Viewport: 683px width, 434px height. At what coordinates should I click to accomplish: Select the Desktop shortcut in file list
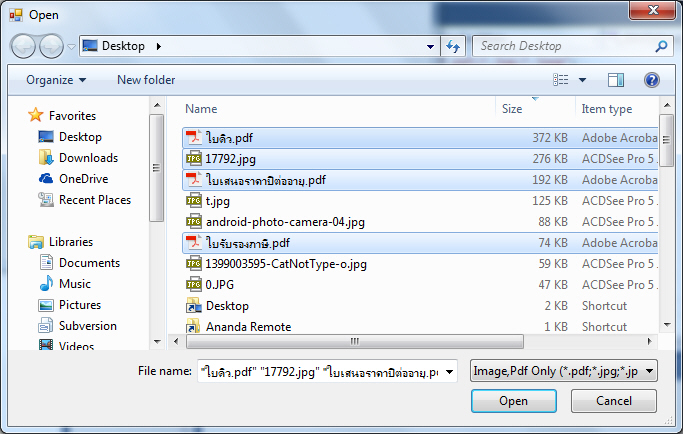[x=227, y=306]
